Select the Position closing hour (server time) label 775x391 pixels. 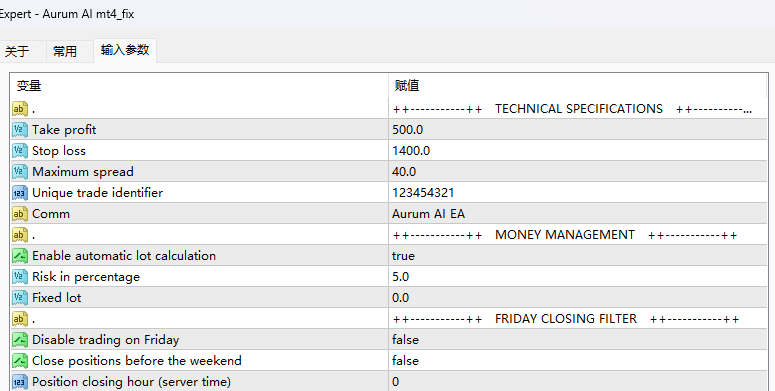(x=131, y=382)
